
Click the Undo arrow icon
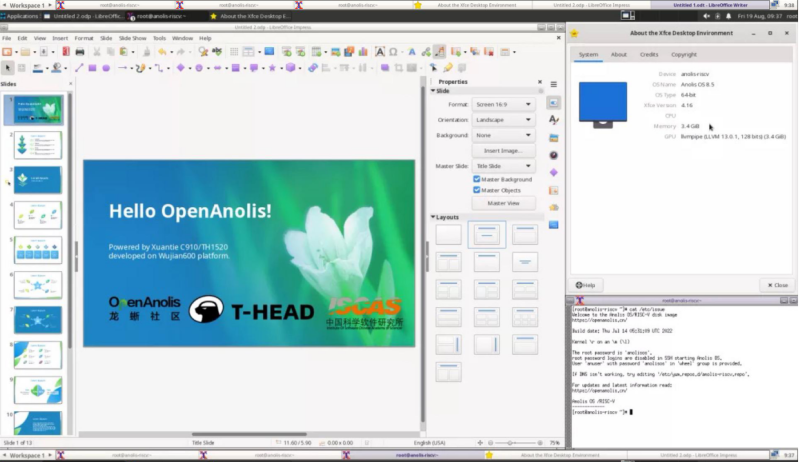coord(162,52)
